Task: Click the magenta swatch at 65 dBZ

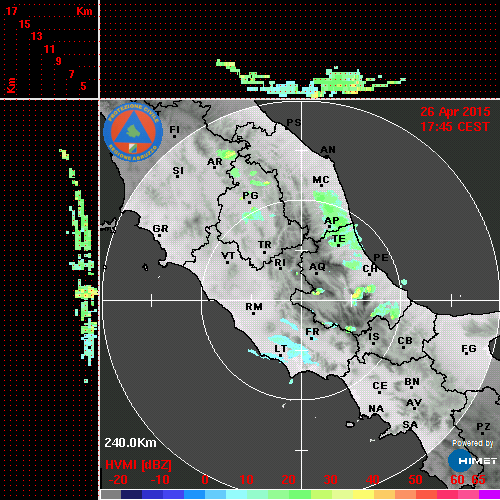Action: (x=489, y=494)
